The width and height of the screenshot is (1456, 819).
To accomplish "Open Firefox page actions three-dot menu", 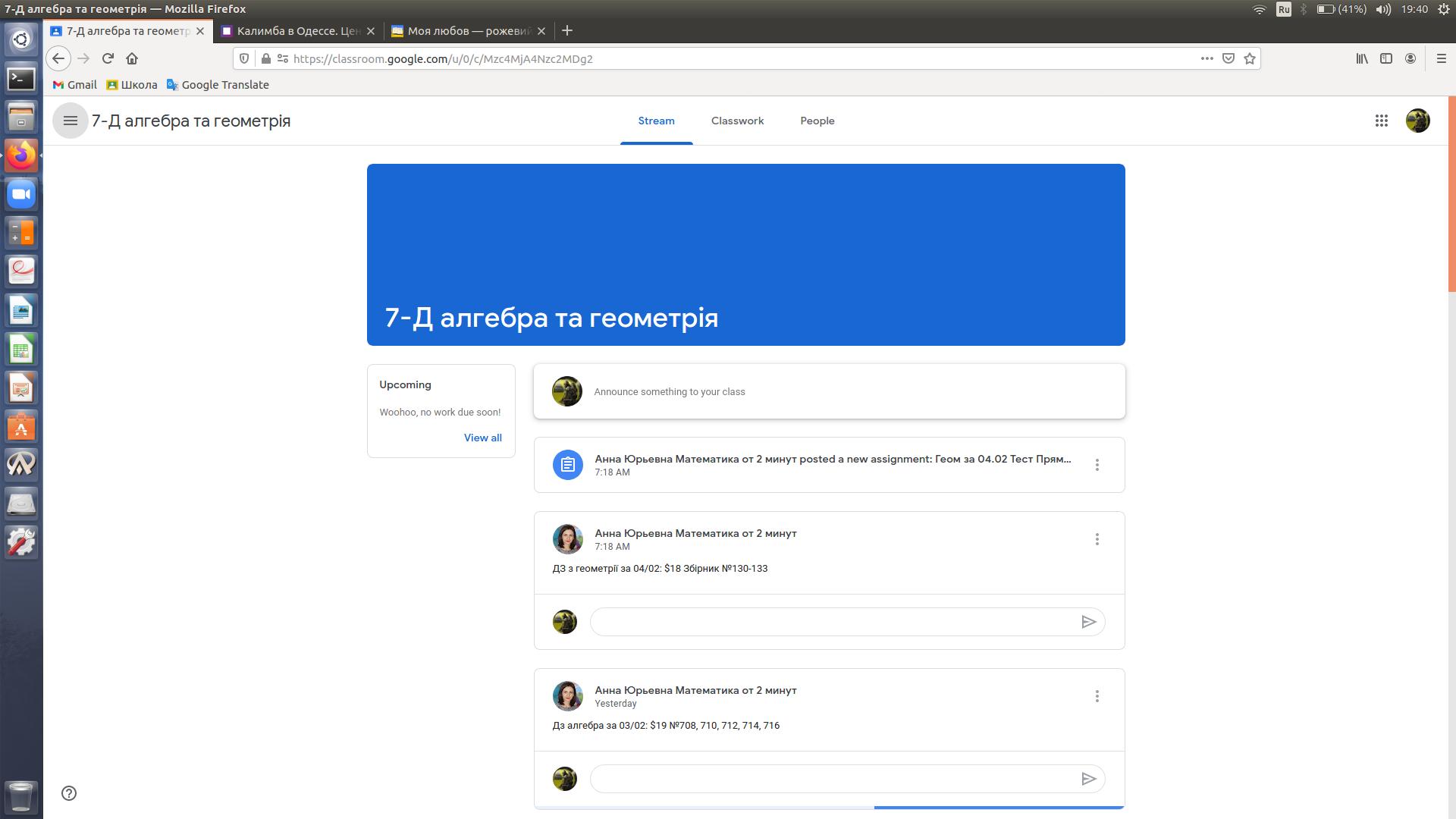I will point(1207,58).
